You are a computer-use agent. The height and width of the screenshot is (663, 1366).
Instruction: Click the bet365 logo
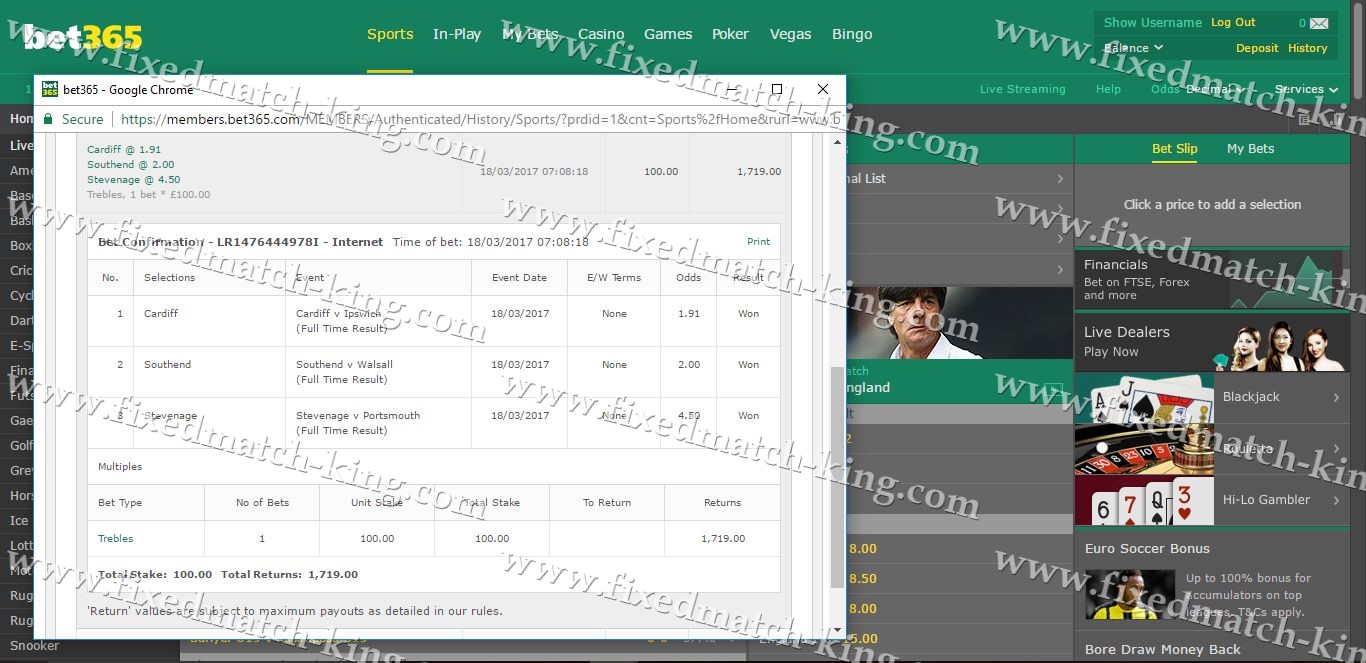[x=84, y=37]
